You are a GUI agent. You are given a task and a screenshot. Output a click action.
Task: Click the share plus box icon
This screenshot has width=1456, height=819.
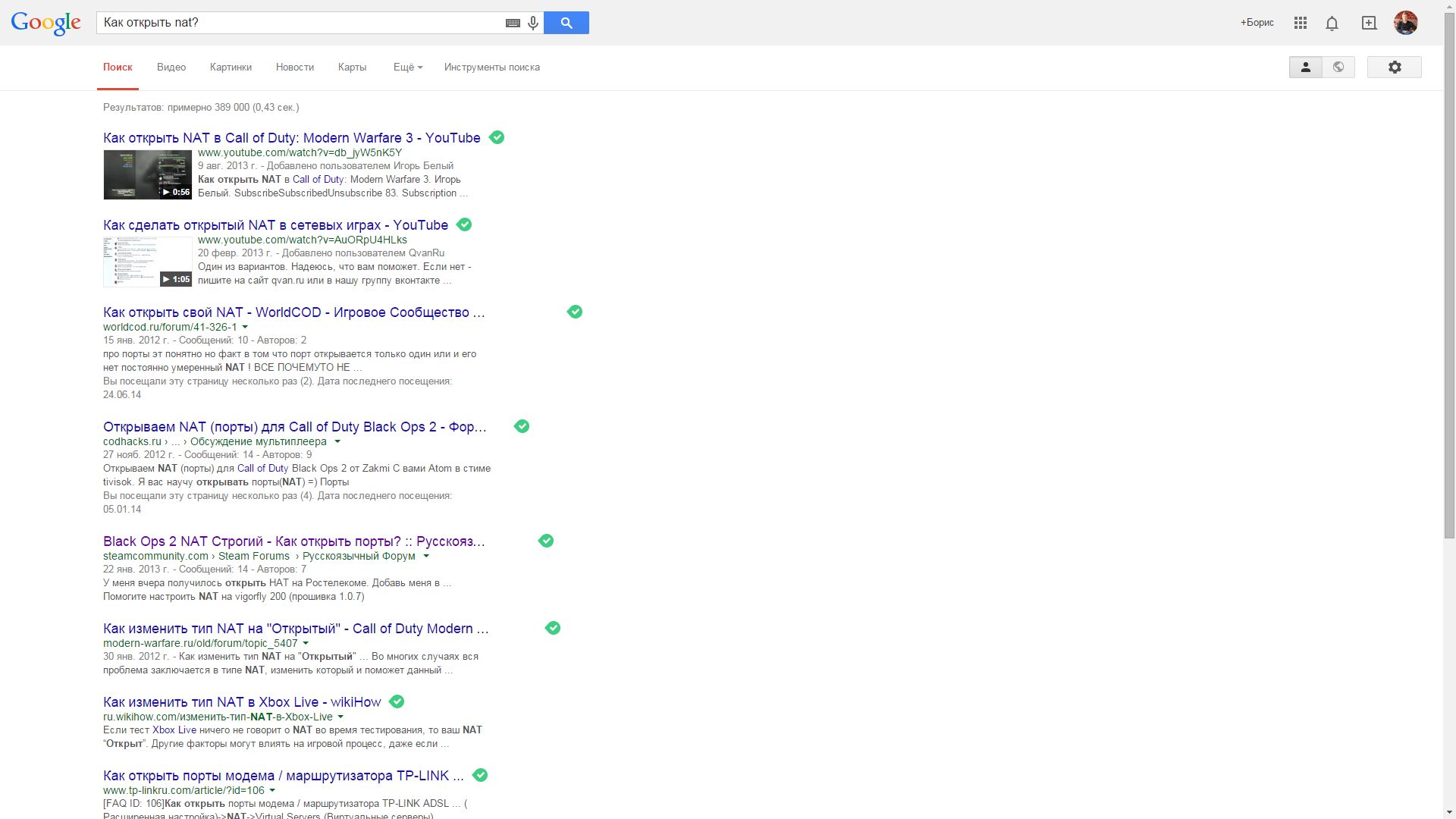click(1369, 23)
